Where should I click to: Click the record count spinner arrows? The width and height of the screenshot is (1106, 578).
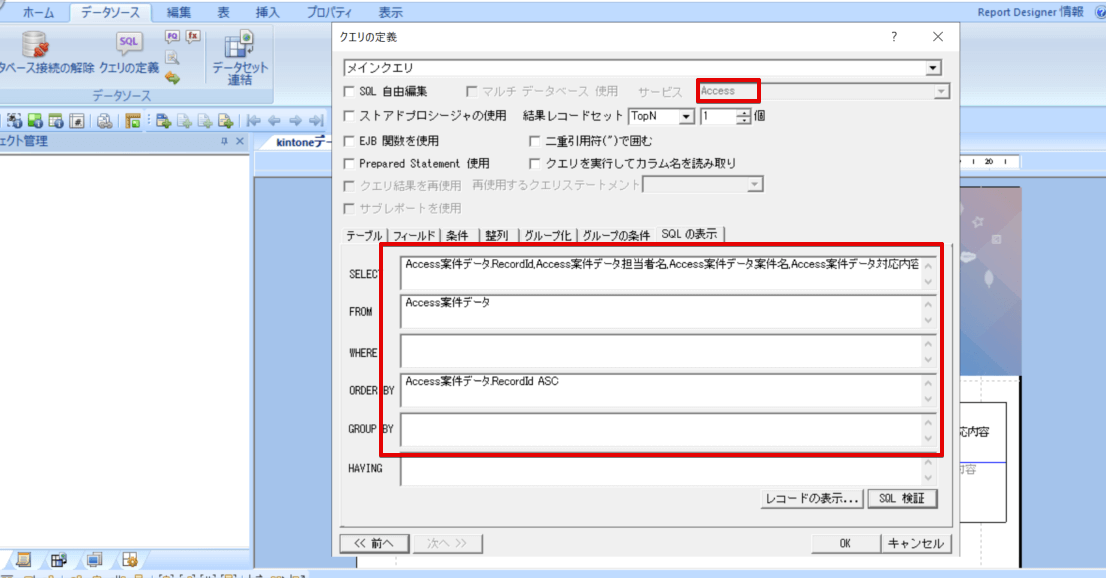tap(743, 116)
